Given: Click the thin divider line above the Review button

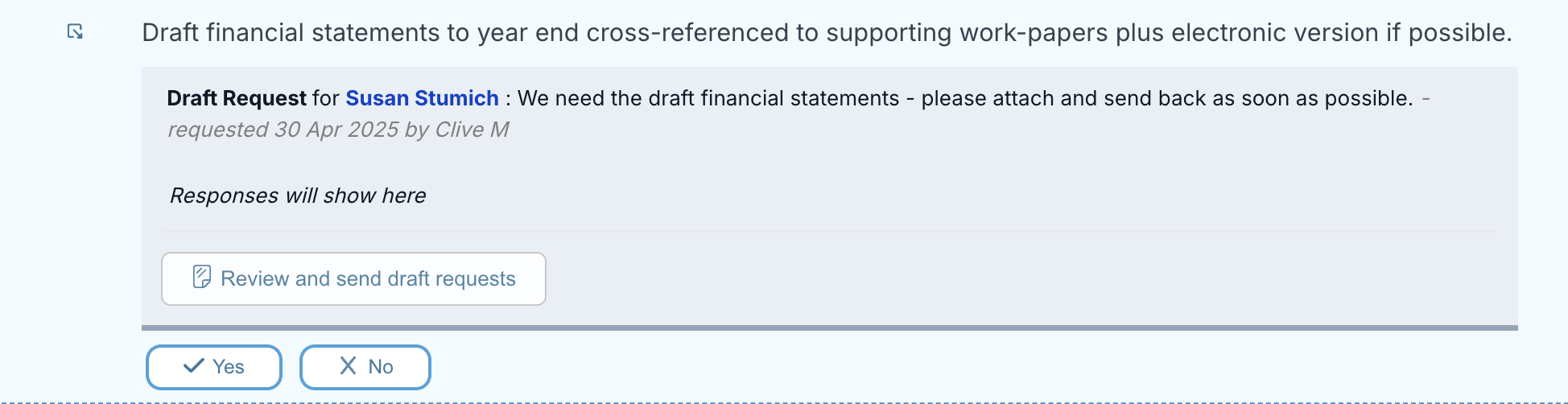Looking at the screenshot, I should coord(830,232).
